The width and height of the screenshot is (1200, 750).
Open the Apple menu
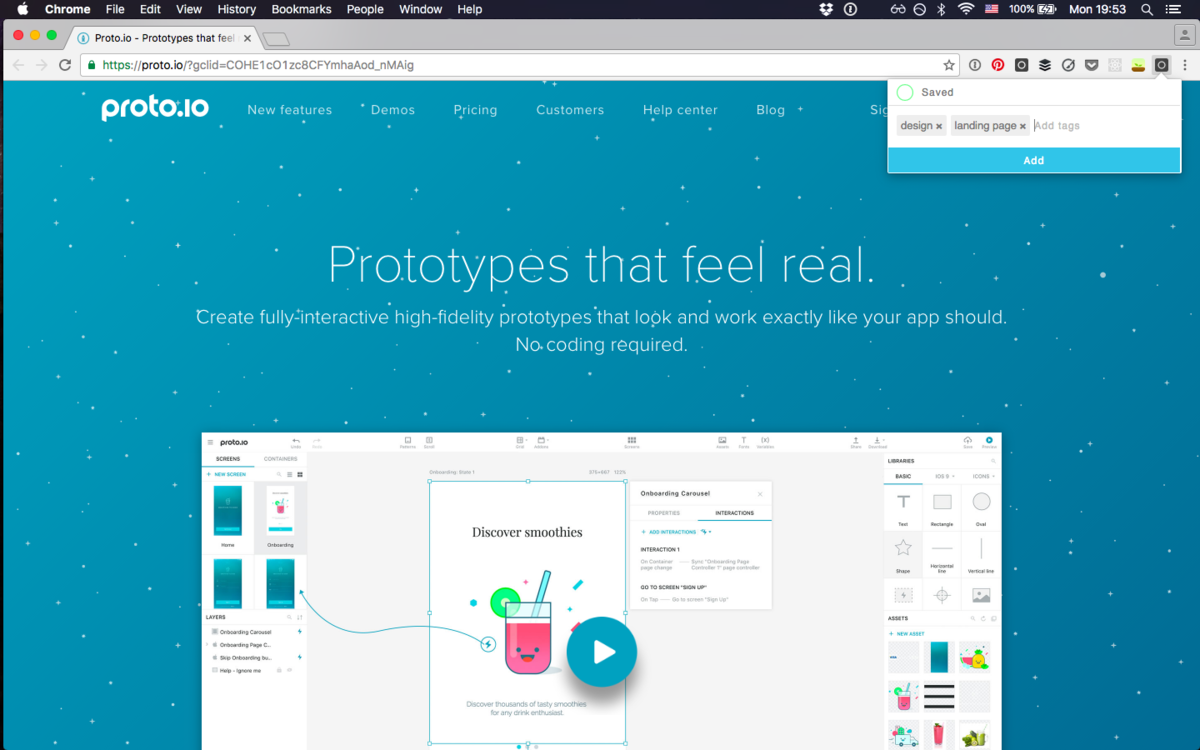pos(22,9)
